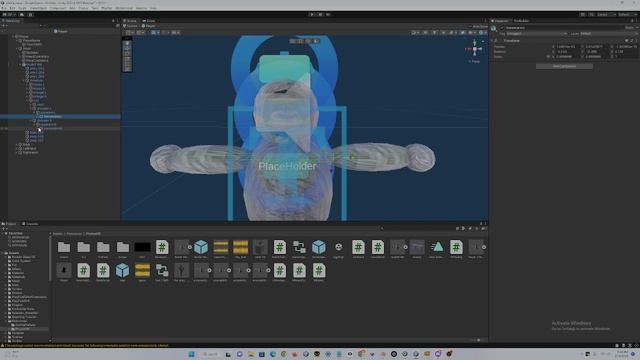The image size is (640, 360).
Task: Open the Windows Start menu
Action: [x=191, y=354]
